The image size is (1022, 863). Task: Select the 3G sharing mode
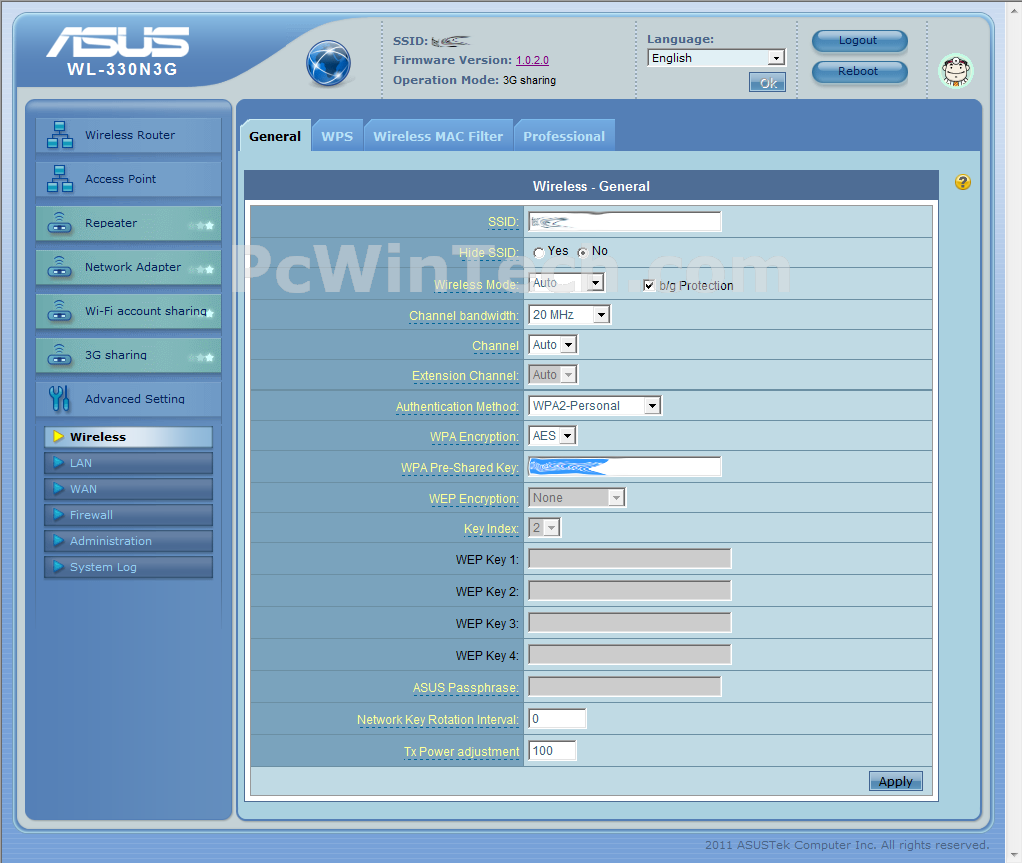point(128,355)
